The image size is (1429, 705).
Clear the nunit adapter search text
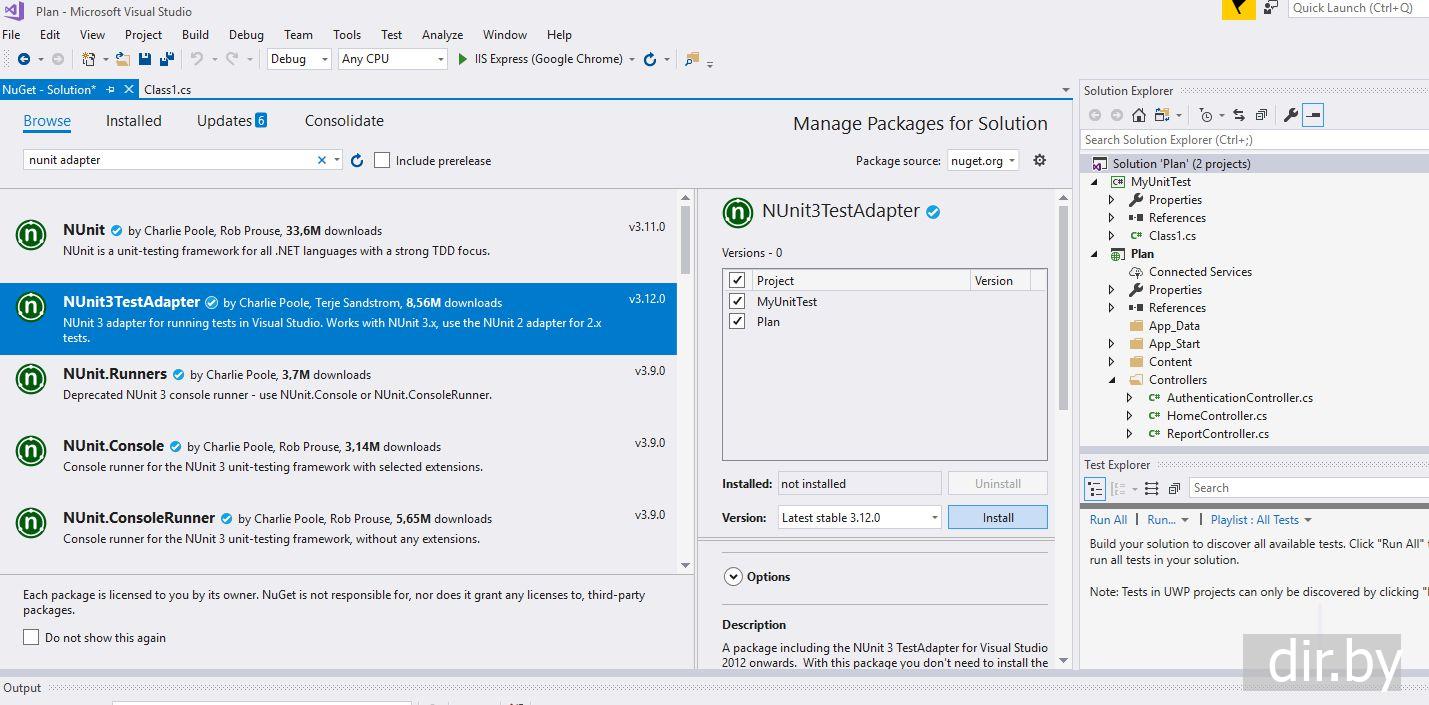tap(322, 160)
